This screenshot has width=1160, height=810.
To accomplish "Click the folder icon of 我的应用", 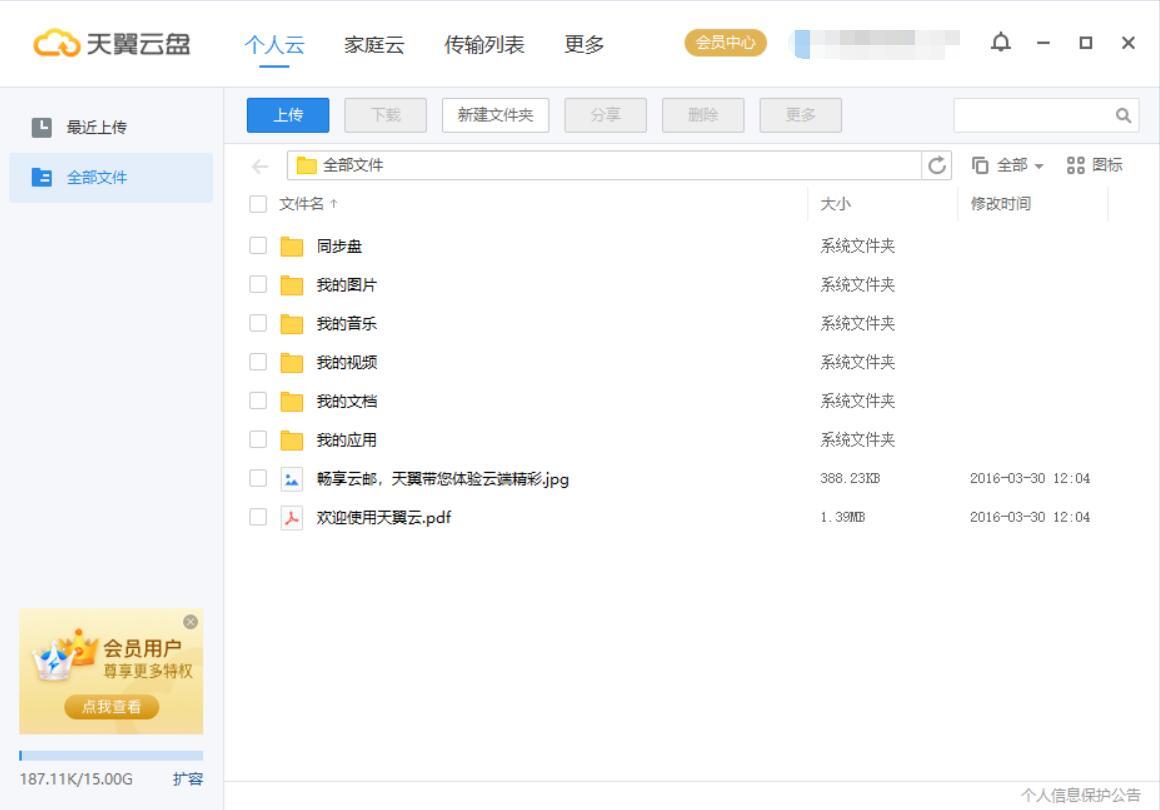I will point(291,440).
